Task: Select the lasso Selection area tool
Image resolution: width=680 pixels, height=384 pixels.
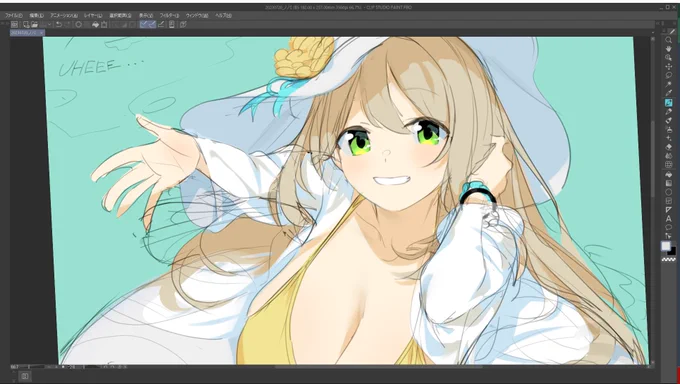Action: click(x=668, y=75)
